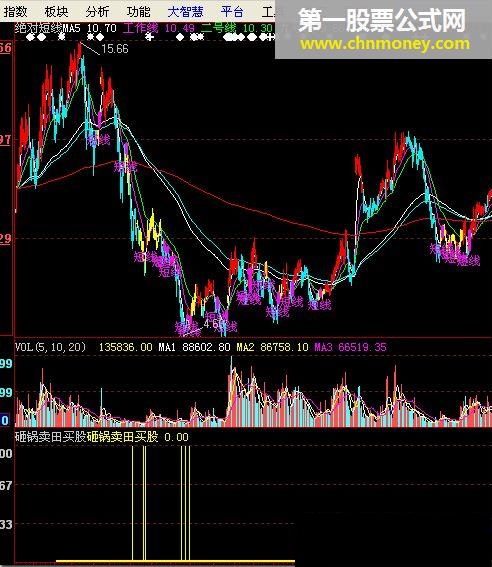492x567 pixels.
Task: Select the 工作线 10.49 indicator label
Action: click(x=159, y=28)
